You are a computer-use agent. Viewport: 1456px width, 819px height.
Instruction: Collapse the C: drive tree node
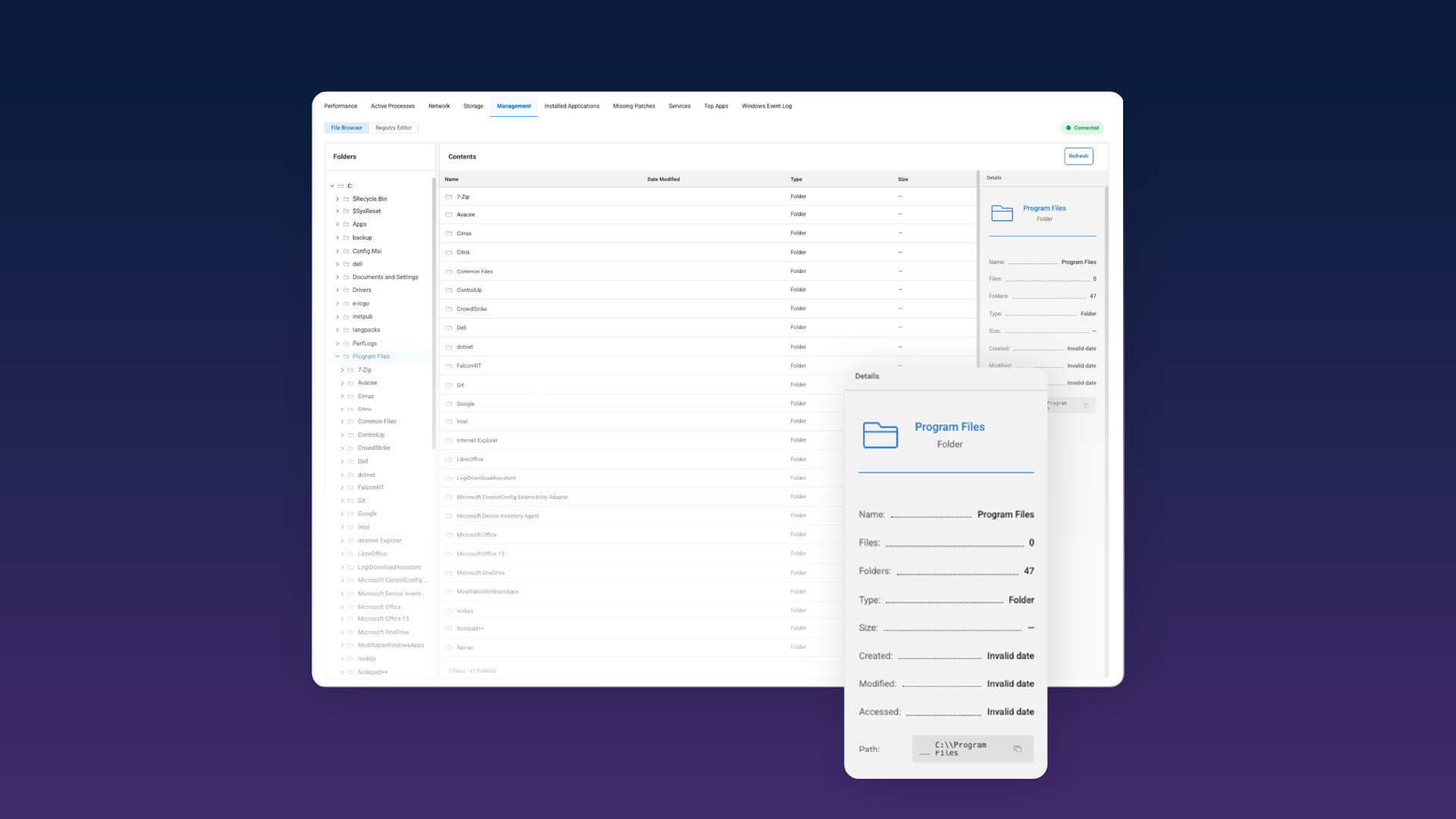(332, 186)
